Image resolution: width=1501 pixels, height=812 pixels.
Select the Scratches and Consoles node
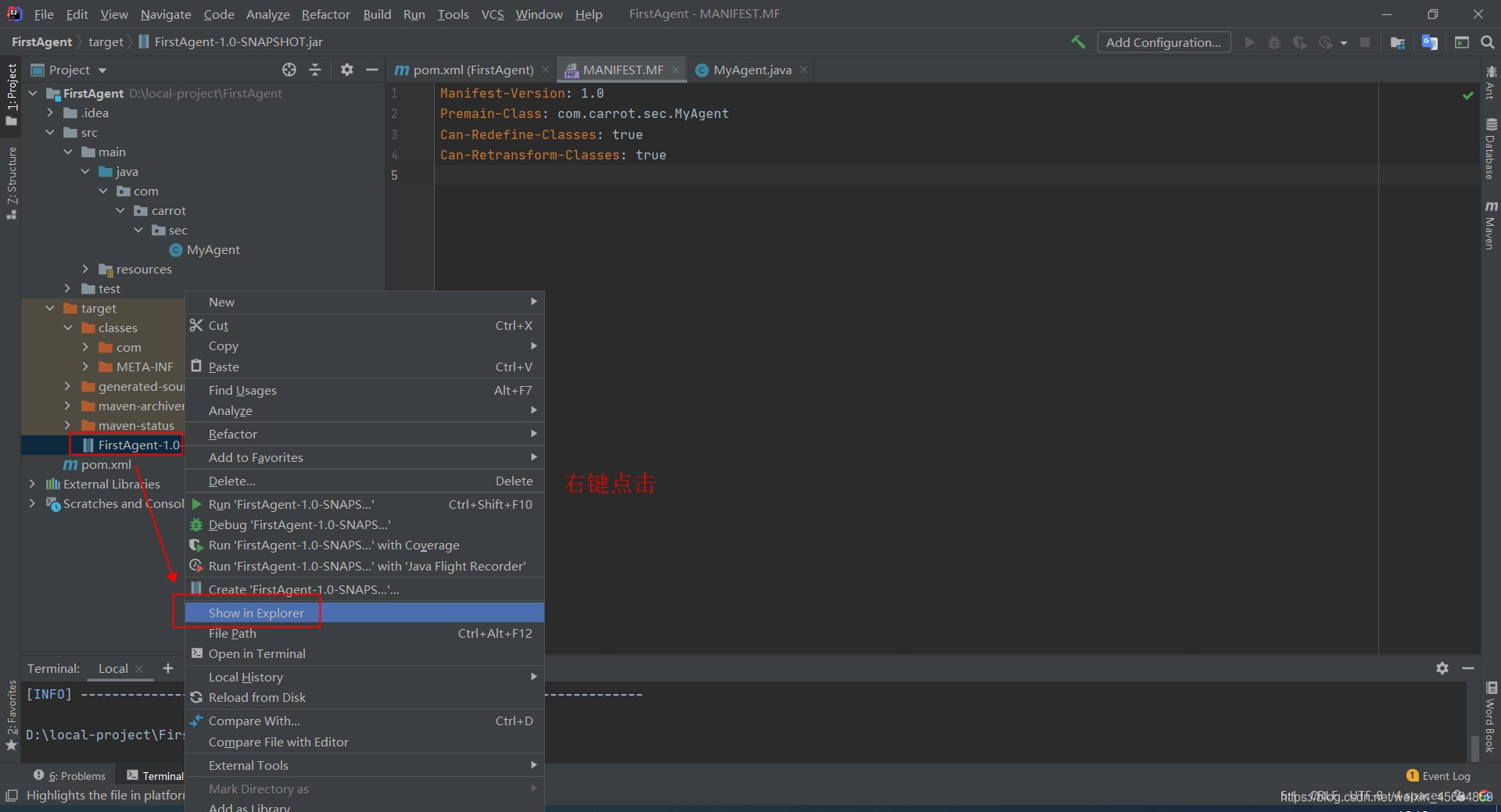point(124,503)
